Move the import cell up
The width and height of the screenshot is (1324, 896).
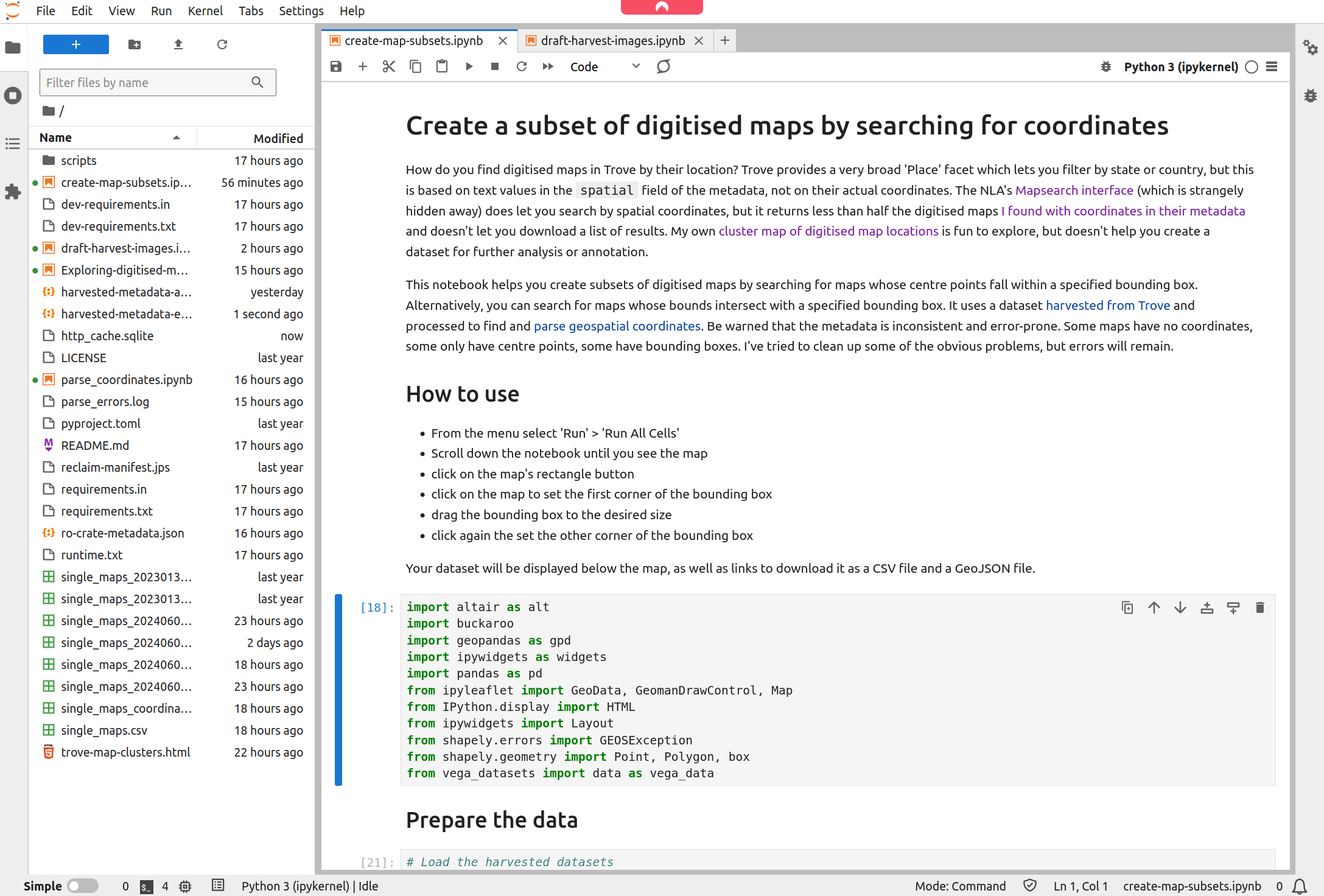pyautogui.click(x=1154, y=607)
